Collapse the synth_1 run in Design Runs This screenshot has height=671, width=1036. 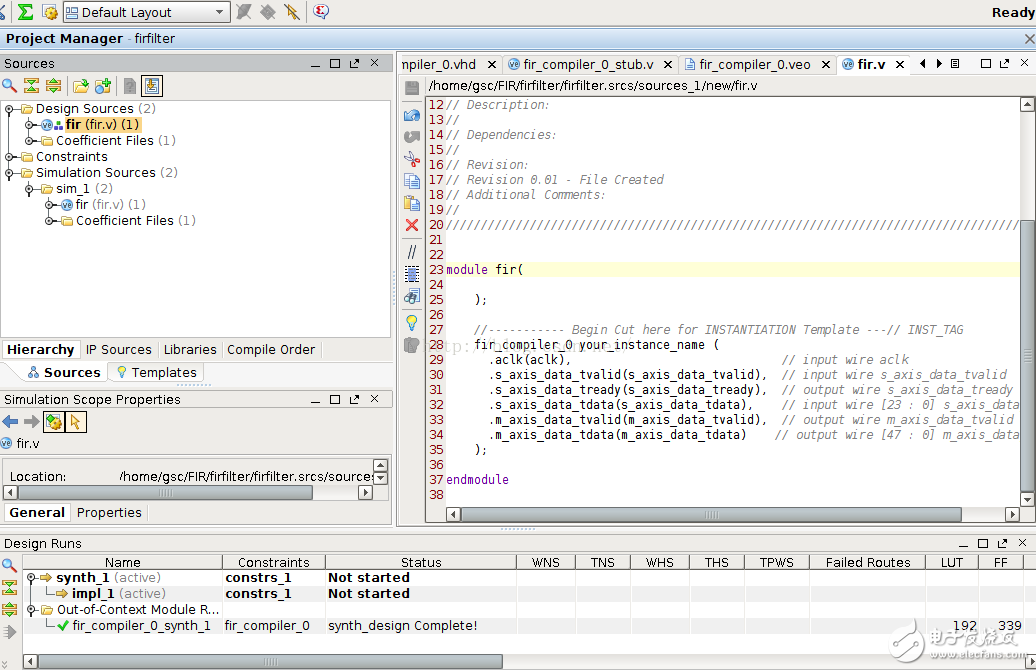(31, 578)
